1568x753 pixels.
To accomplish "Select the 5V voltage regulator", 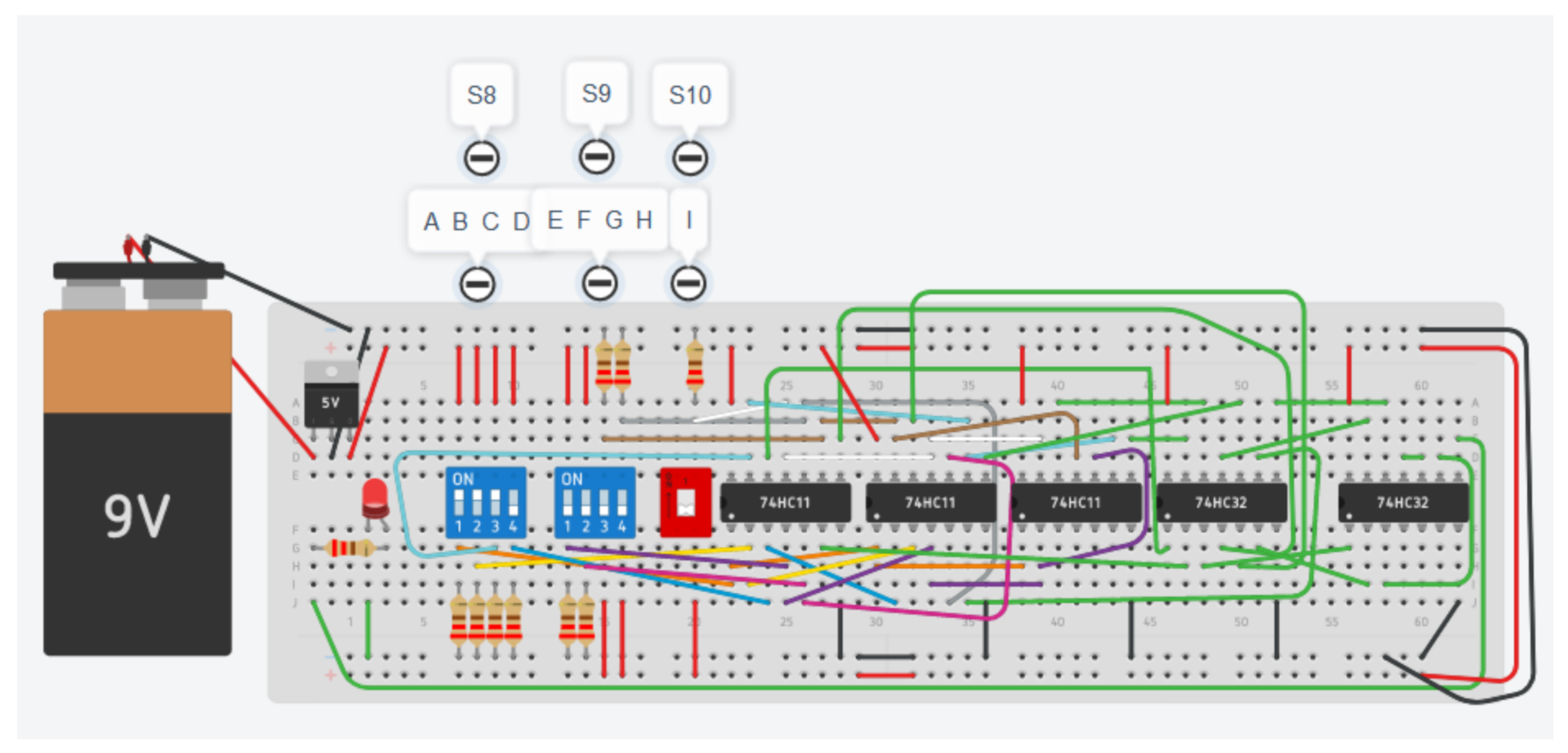I will pyautogui.click(x=331, y=396).
